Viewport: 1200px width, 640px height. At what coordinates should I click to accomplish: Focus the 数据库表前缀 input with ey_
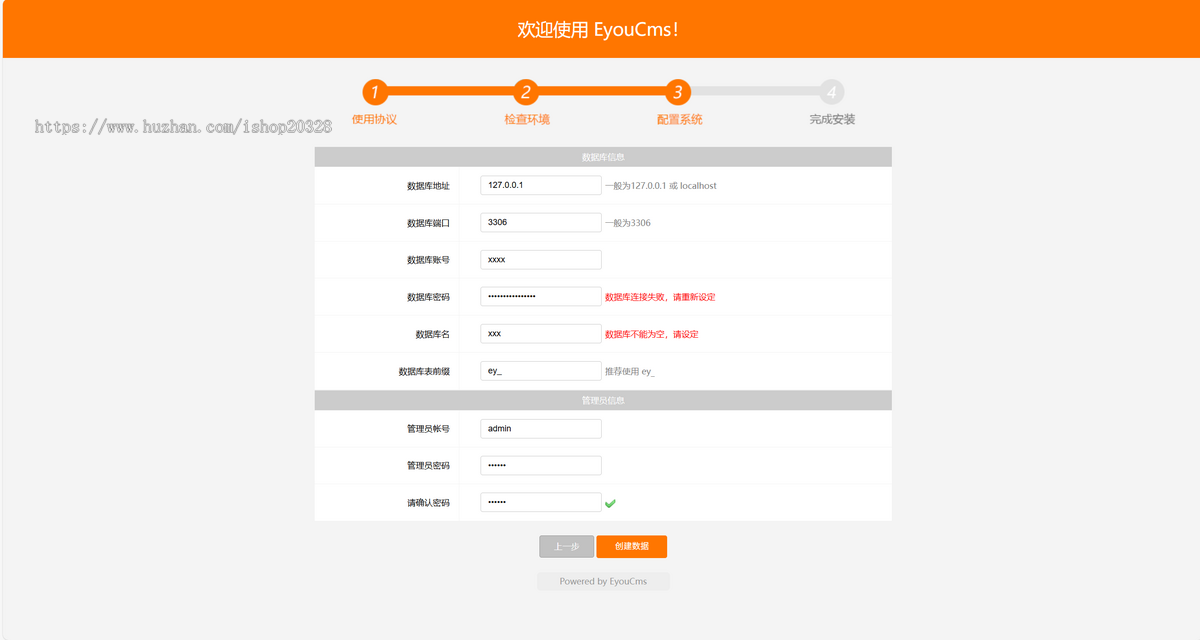(x=541, y=371)
